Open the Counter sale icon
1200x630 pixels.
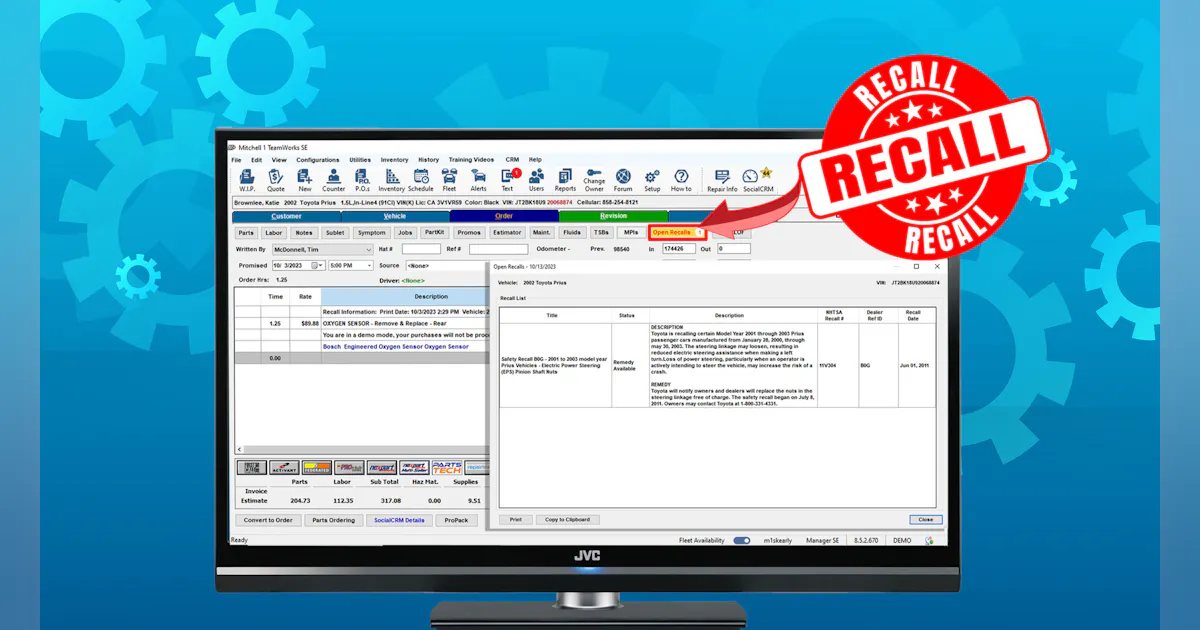click(x=333, y=180)
